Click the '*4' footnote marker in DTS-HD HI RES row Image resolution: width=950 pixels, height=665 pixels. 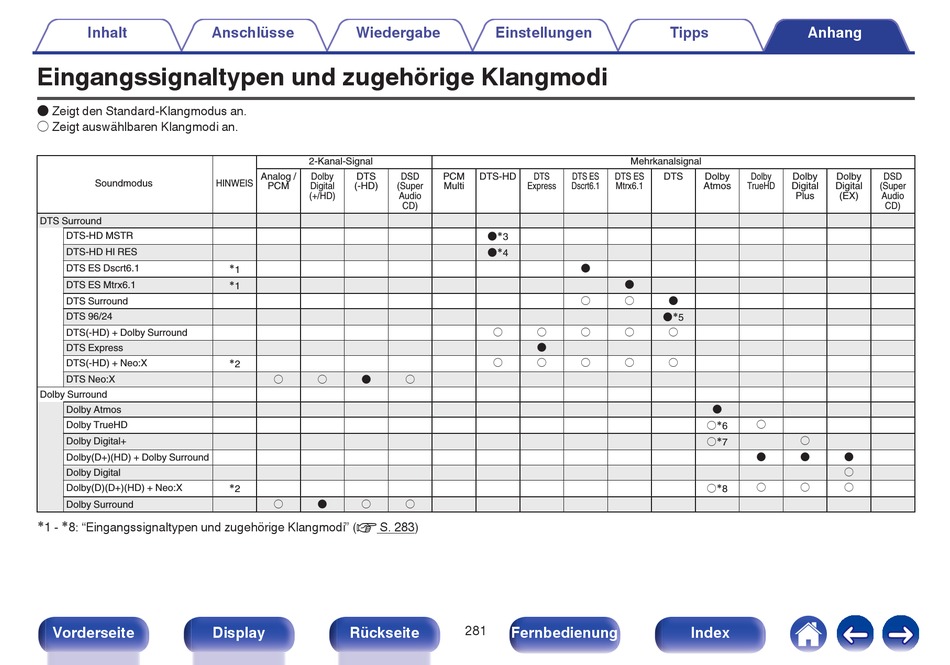(503, 253)
